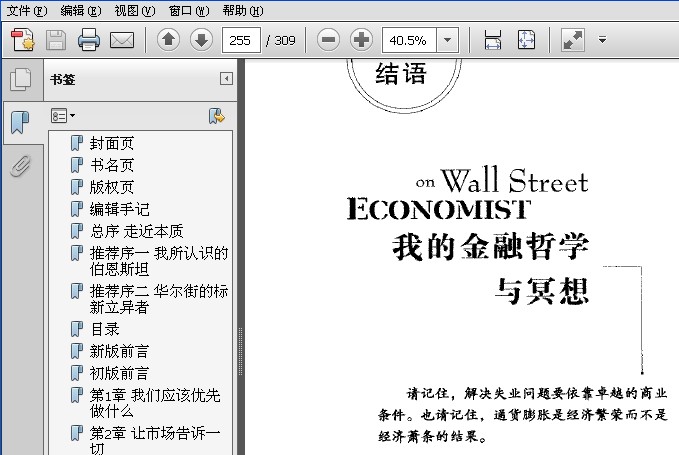Click the page number field showing 255

pyautogui.click(x=241, y=40)
